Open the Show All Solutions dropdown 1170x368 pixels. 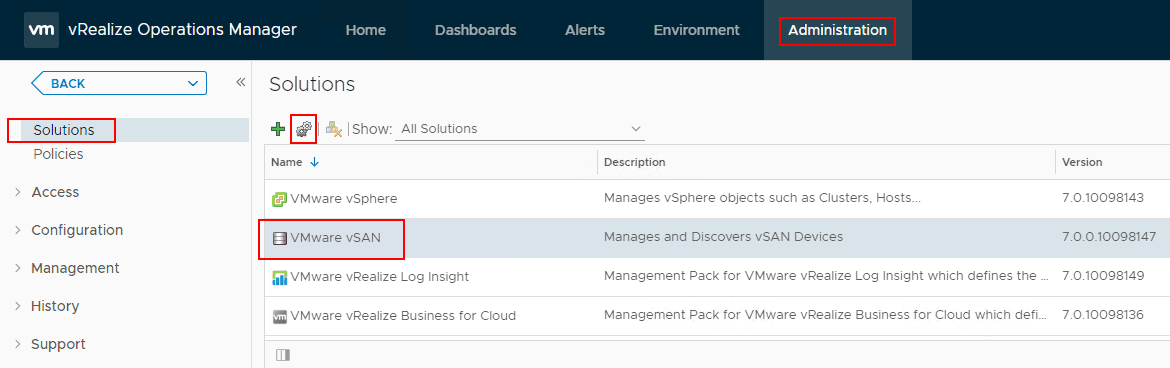tap(519, 128)
